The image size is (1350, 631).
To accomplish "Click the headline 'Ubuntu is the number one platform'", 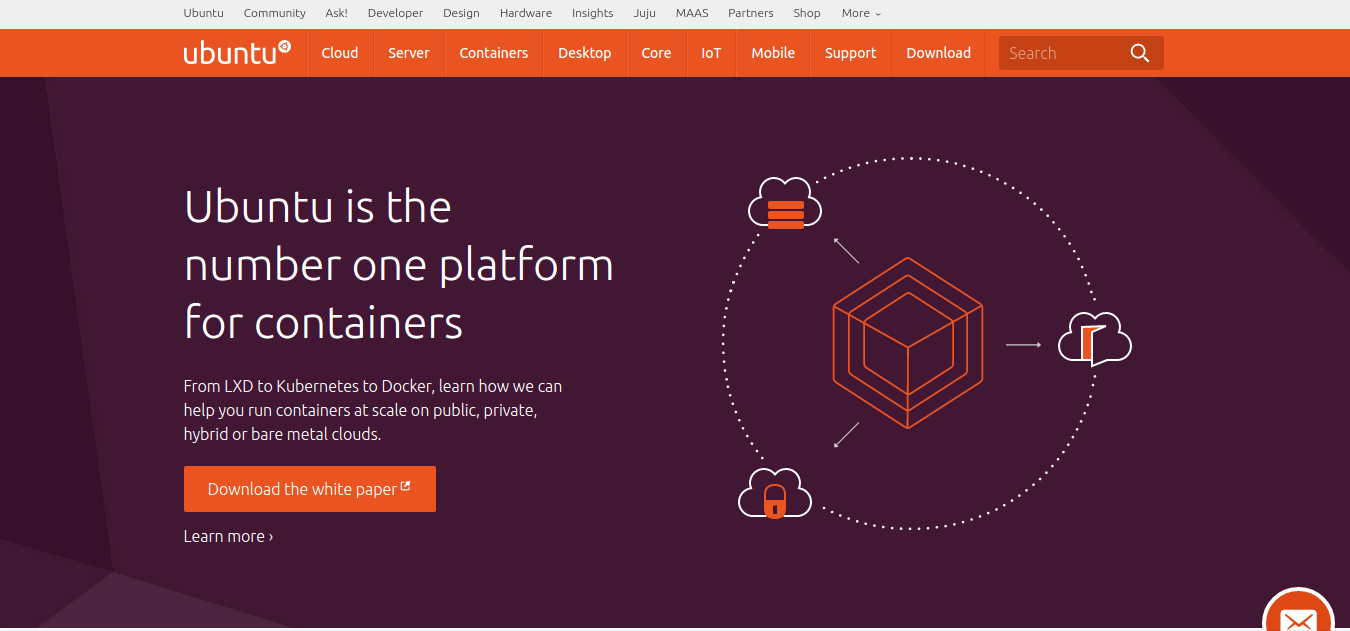I will tap(399, 265).
